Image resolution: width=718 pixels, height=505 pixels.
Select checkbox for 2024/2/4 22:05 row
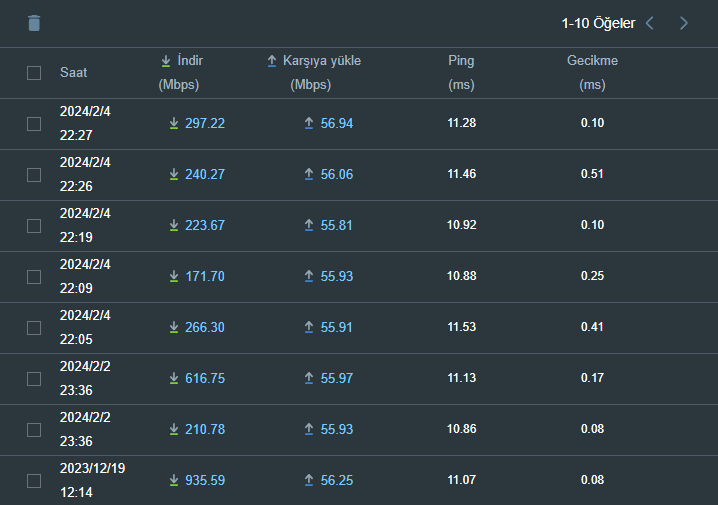coord(34,328)
